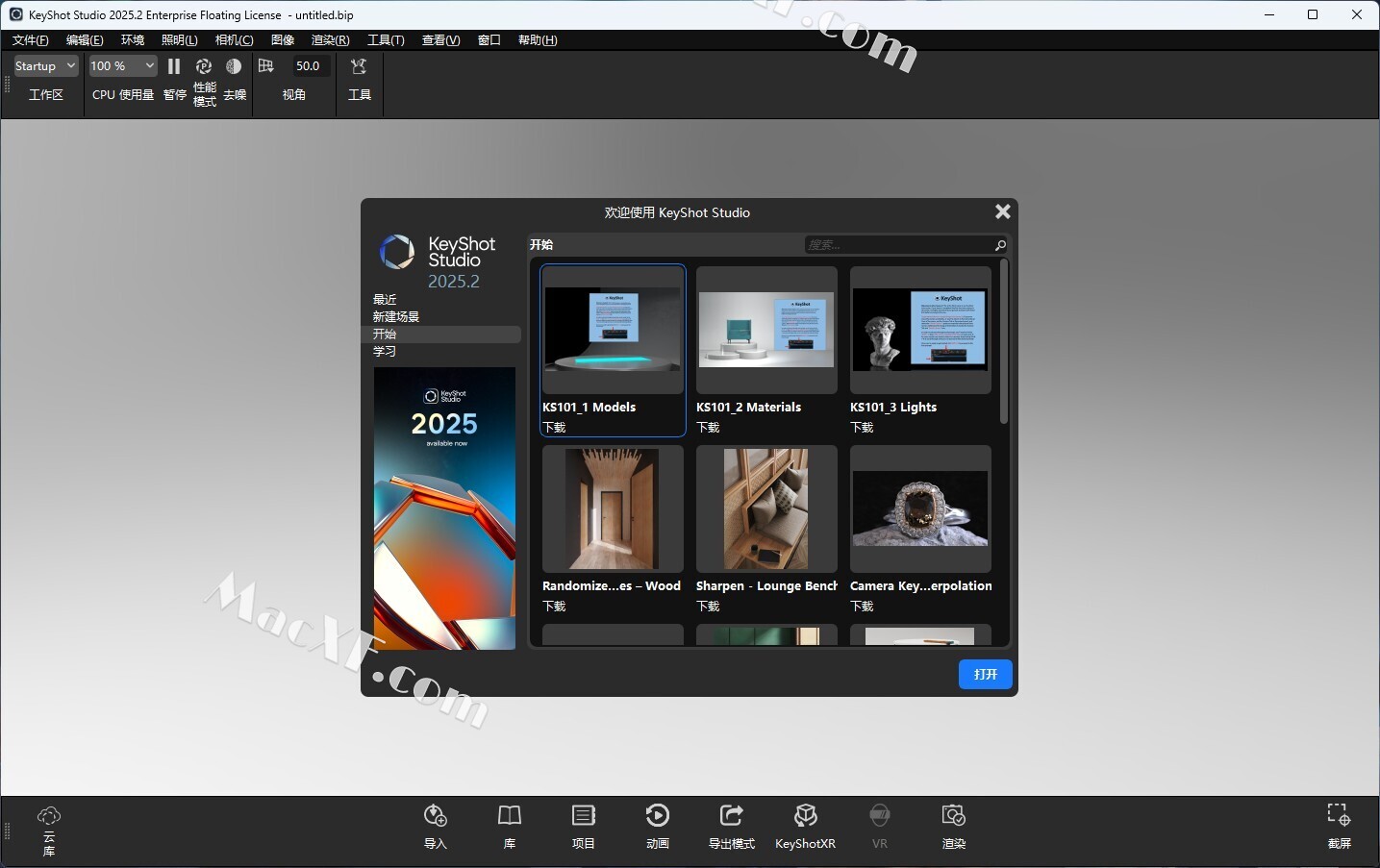1380x868 pixels.
Task: Click the search field in welcome dialog
Action: click(x=906, y=245)
